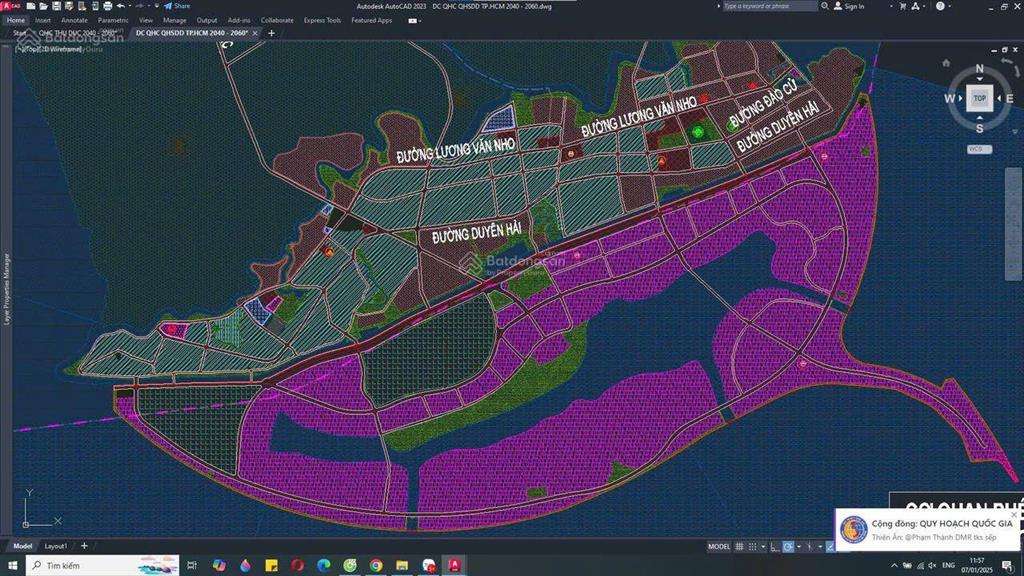Open File Explorer from the taskbar
The image size is (1024, 576).
point(402,565)
